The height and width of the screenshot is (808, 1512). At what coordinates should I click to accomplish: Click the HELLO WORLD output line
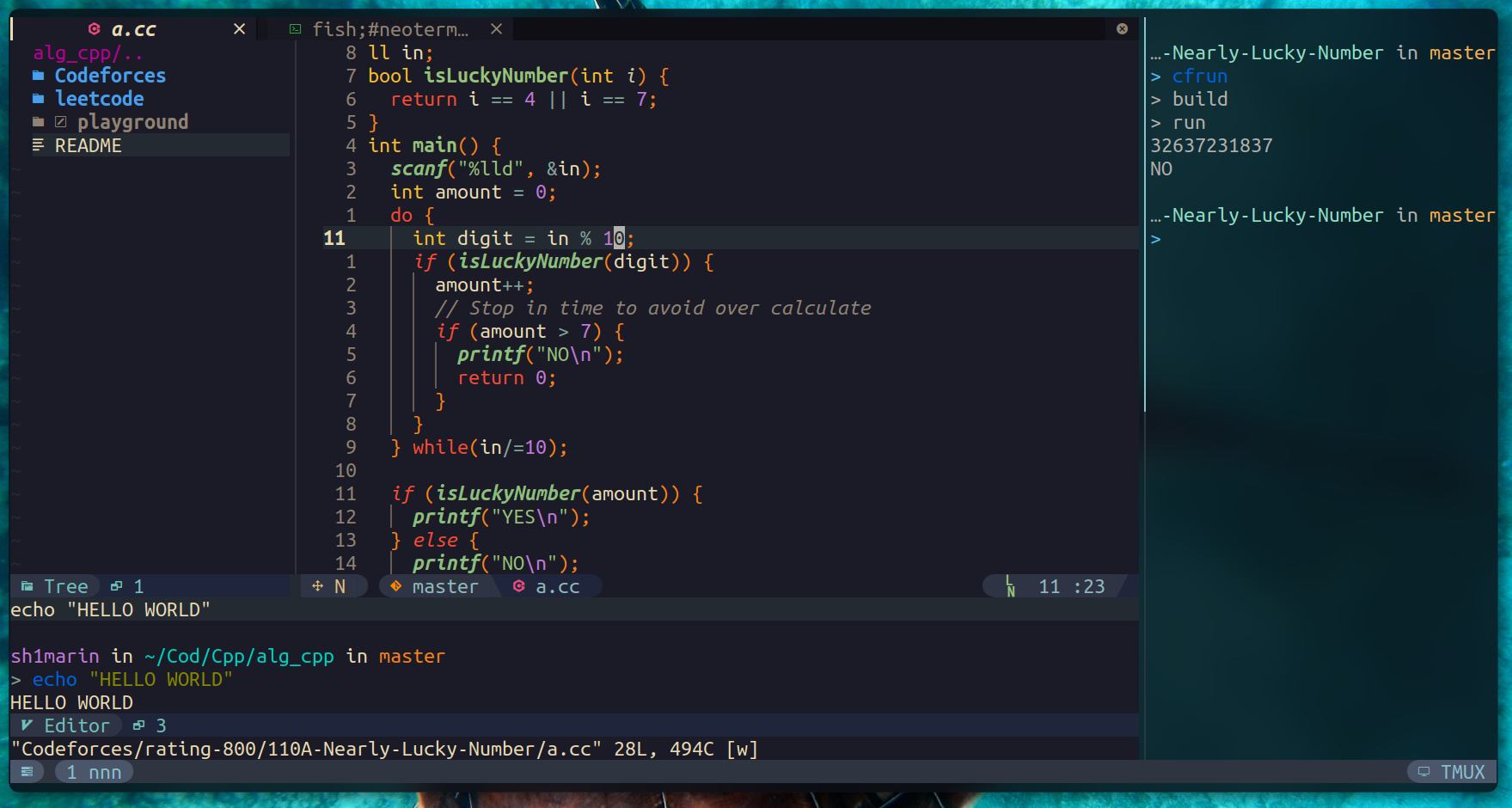point(71,702)
